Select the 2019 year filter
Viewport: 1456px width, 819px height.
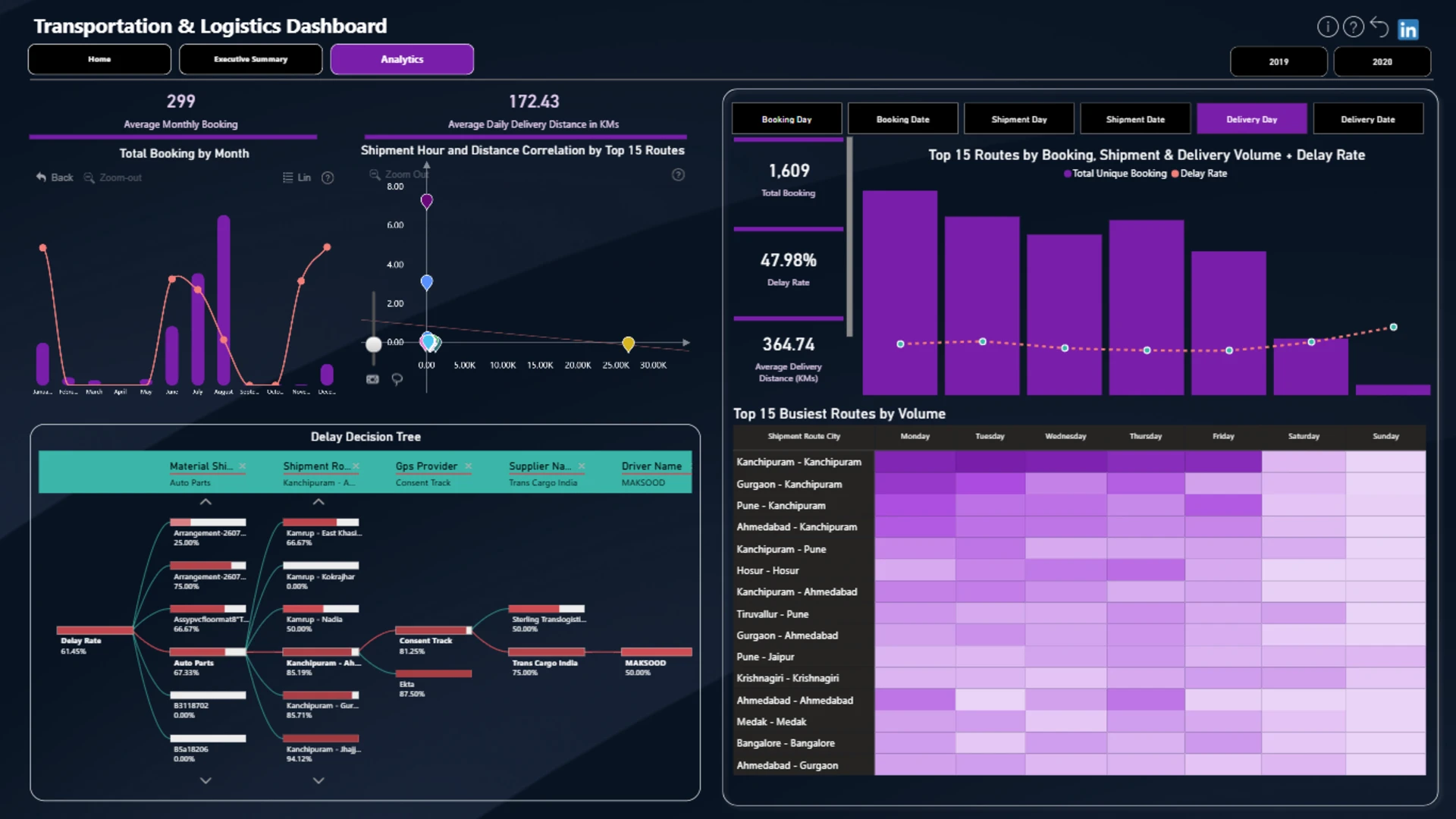tap(1279, 61)
